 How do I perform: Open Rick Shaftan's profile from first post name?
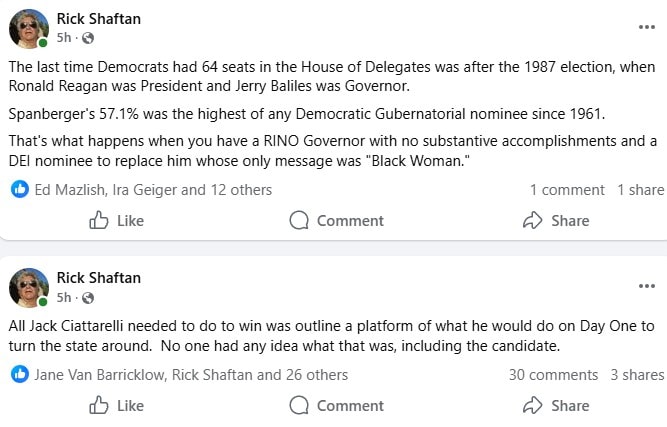98,18
